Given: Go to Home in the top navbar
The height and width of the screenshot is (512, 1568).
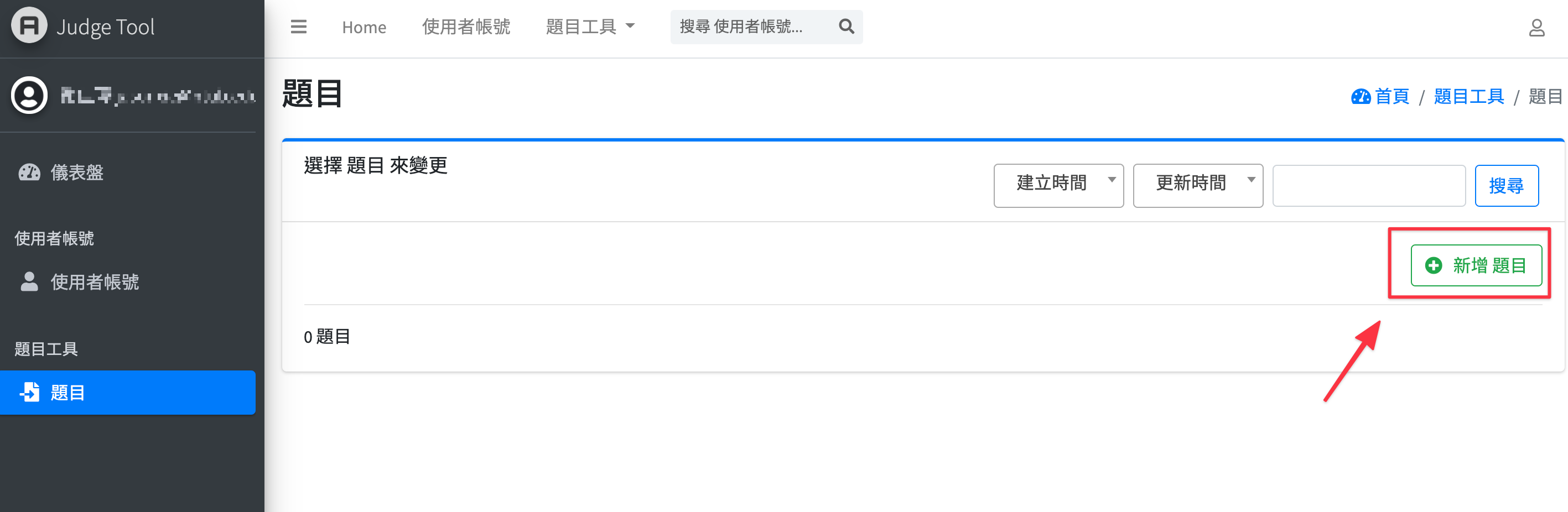Looking at the screenshot, I should 364,27.
